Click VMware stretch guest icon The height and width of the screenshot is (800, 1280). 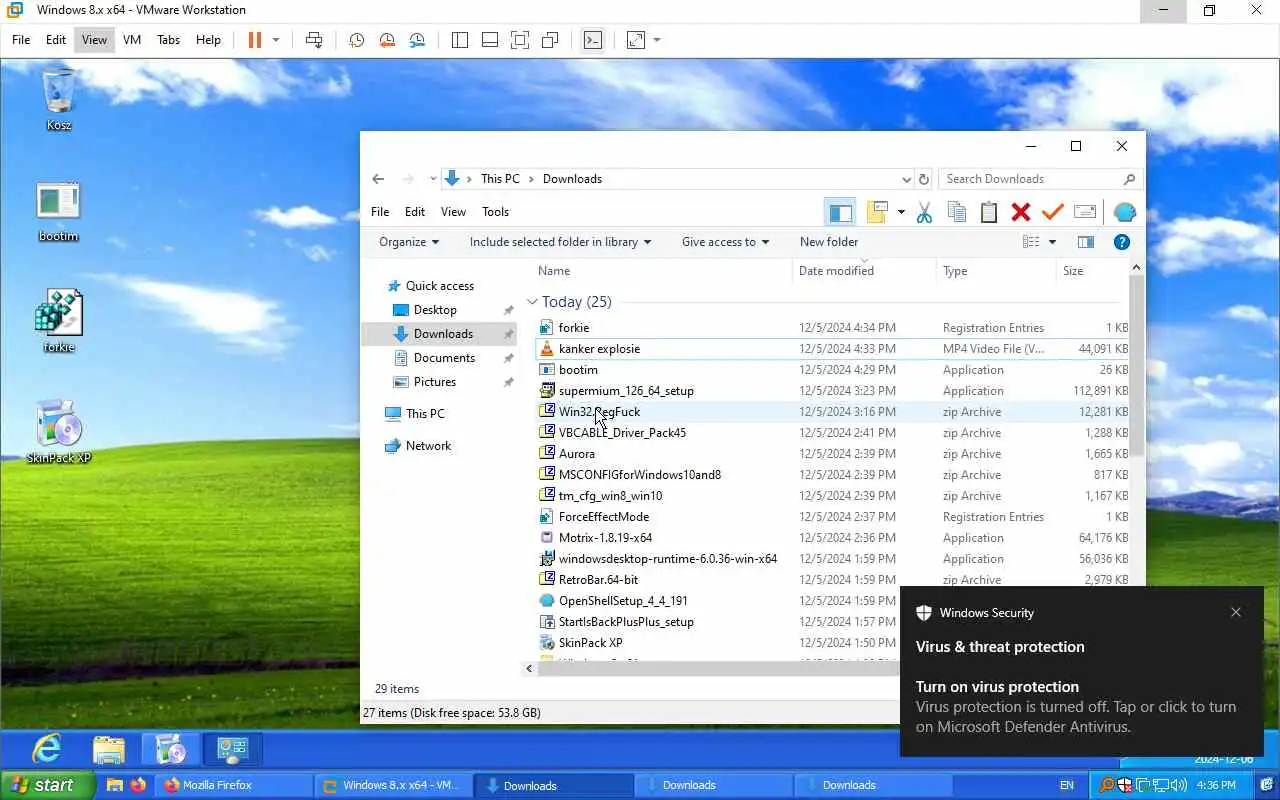coord(636,40)
